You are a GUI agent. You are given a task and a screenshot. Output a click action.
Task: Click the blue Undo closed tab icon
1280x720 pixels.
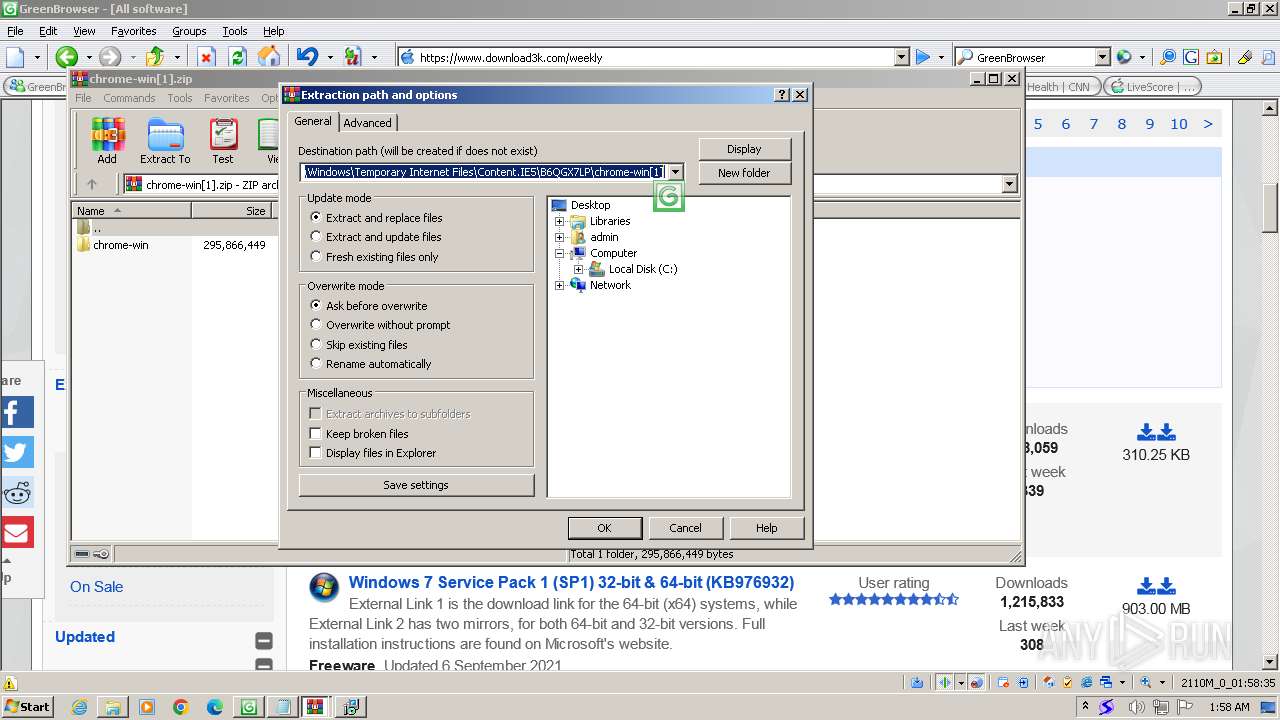tap(307, 57)
